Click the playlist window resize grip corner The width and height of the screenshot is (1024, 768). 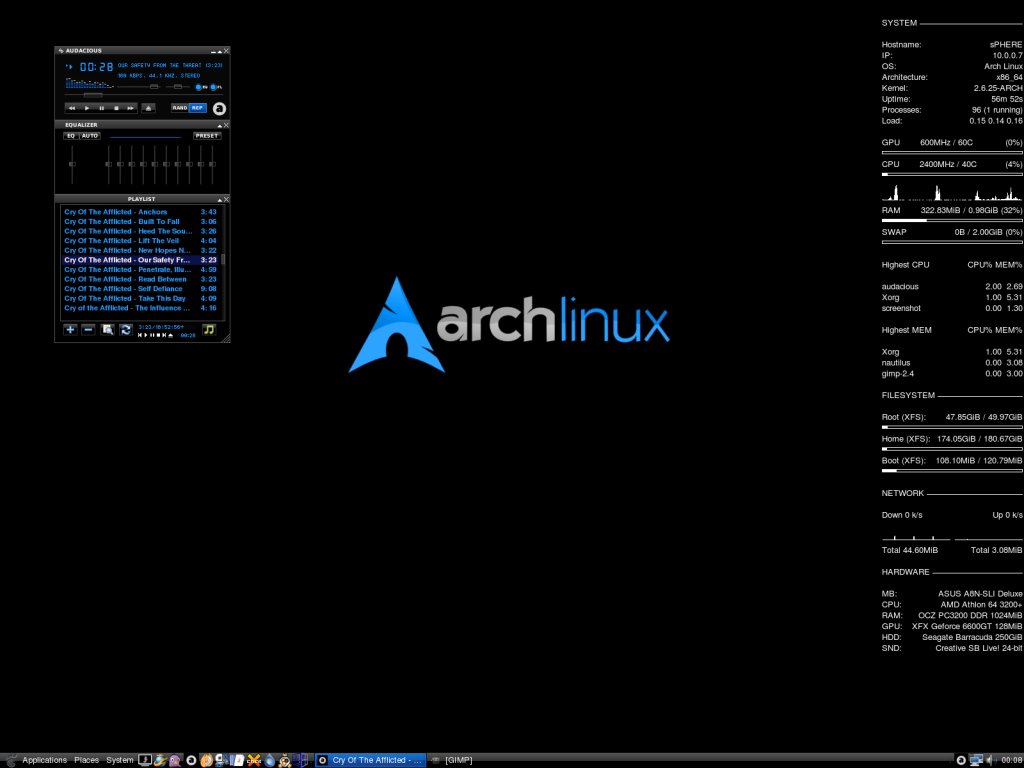tap(226, 338)
